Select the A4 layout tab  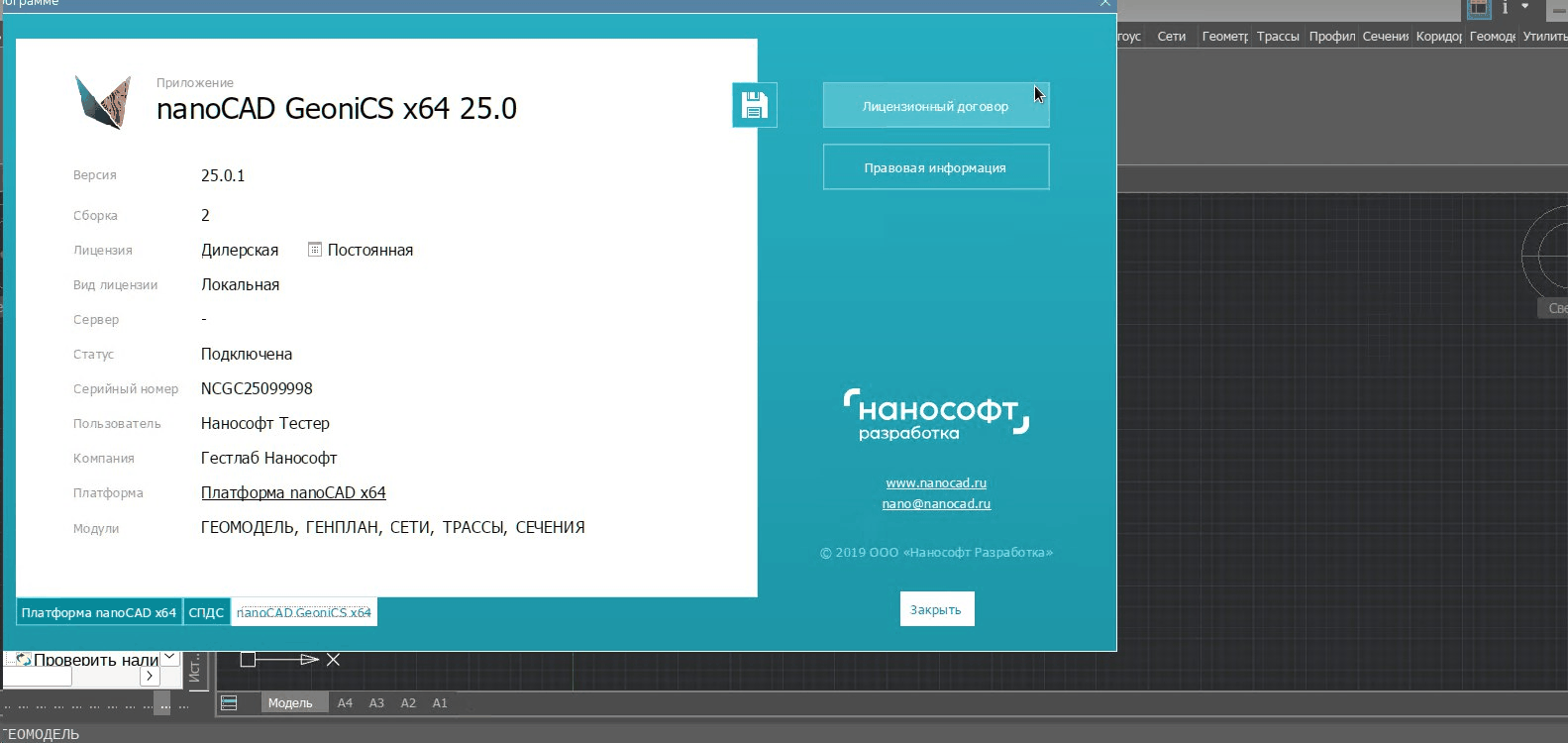pyautogui.click(x=345, y=703)
